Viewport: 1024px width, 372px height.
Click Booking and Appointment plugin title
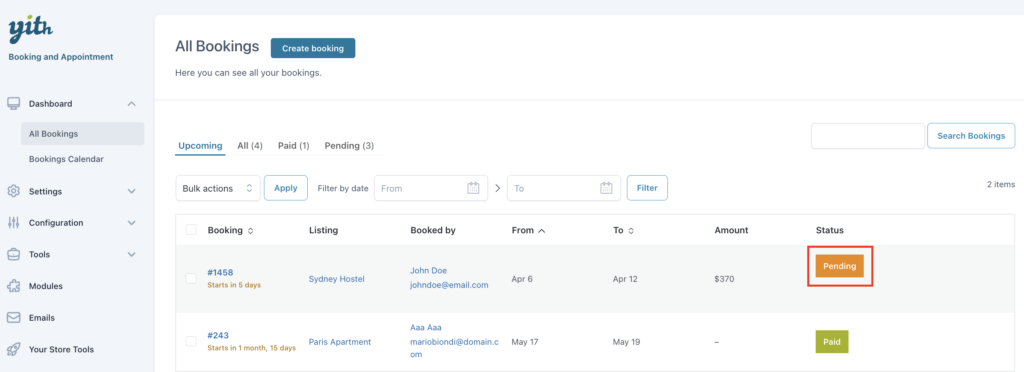coord(61,57)
